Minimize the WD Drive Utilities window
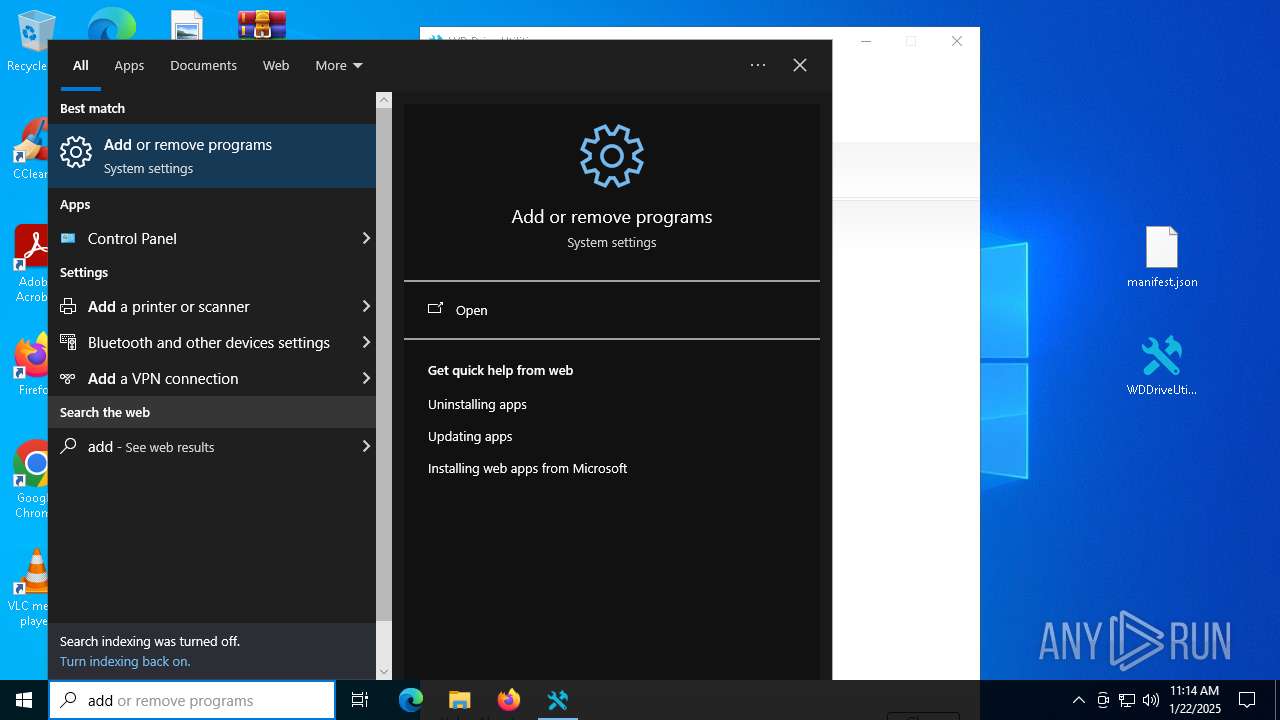1280x720 pixels. point(866,41)
